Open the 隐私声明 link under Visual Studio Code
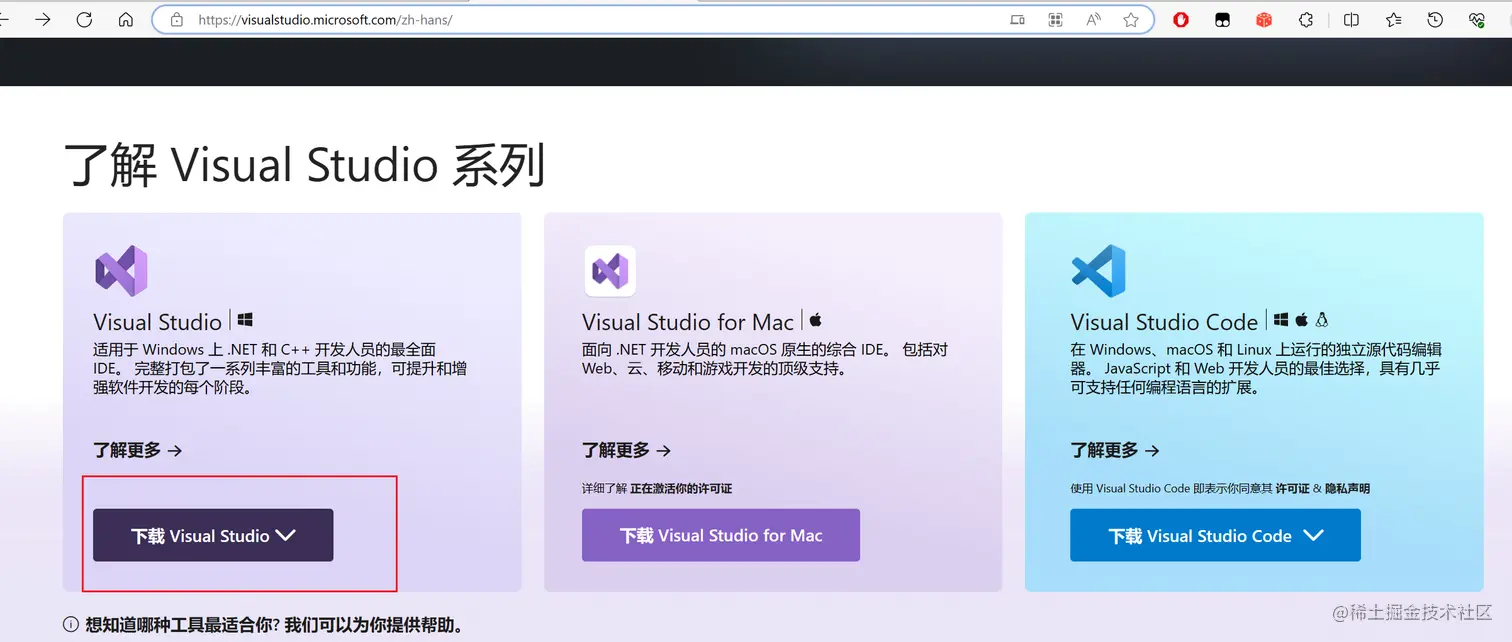This screenshot has width=1512, height=642. (x=1347, y=489)
